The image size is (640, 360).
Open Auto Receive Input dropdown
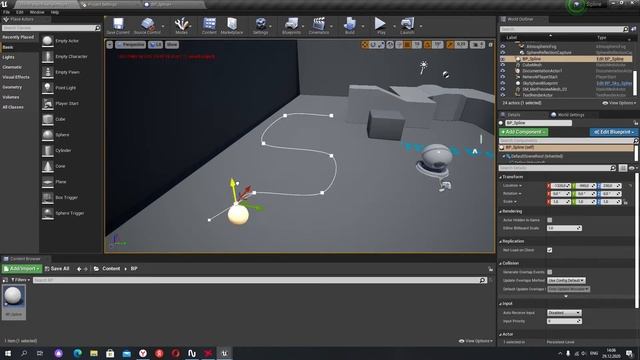[564, 313]
